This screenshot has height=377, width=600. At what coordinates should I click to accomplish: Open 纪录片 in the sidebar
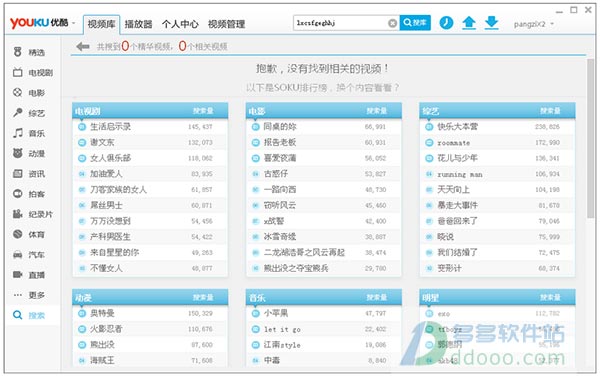pos(33,214)
